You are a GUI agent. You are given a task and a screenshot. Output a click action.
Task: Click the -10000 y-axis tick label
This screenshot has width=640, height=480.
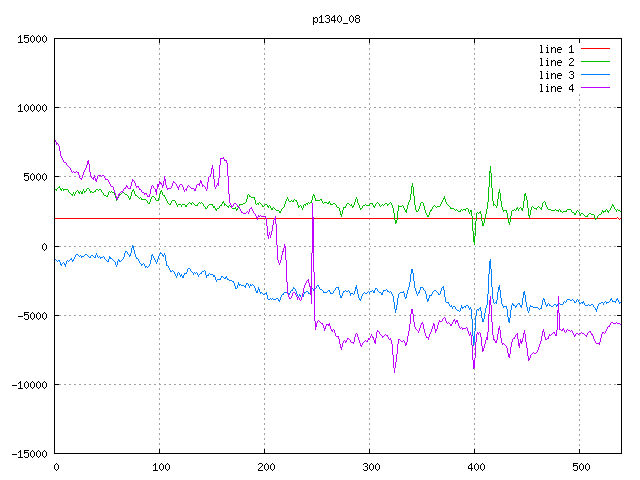[29, 385]
